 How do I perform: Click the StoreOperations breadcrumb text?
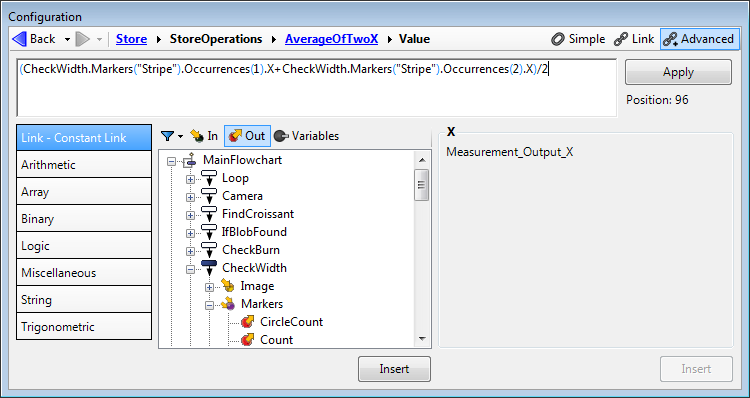click(x=216, y=39)
